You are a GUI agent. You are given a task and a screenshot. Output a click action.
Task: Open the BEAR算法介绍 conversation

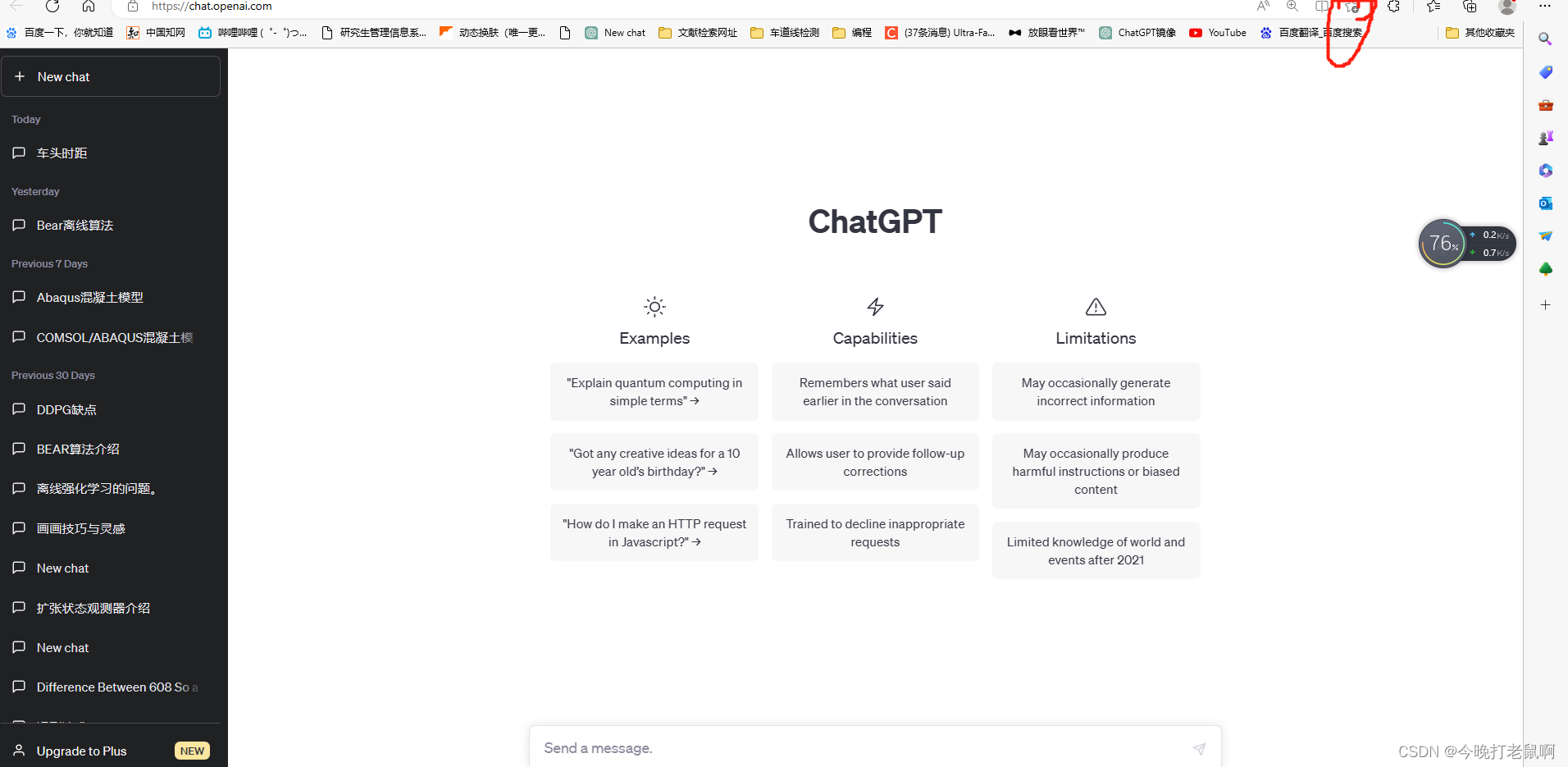click(x=111, y=449)
